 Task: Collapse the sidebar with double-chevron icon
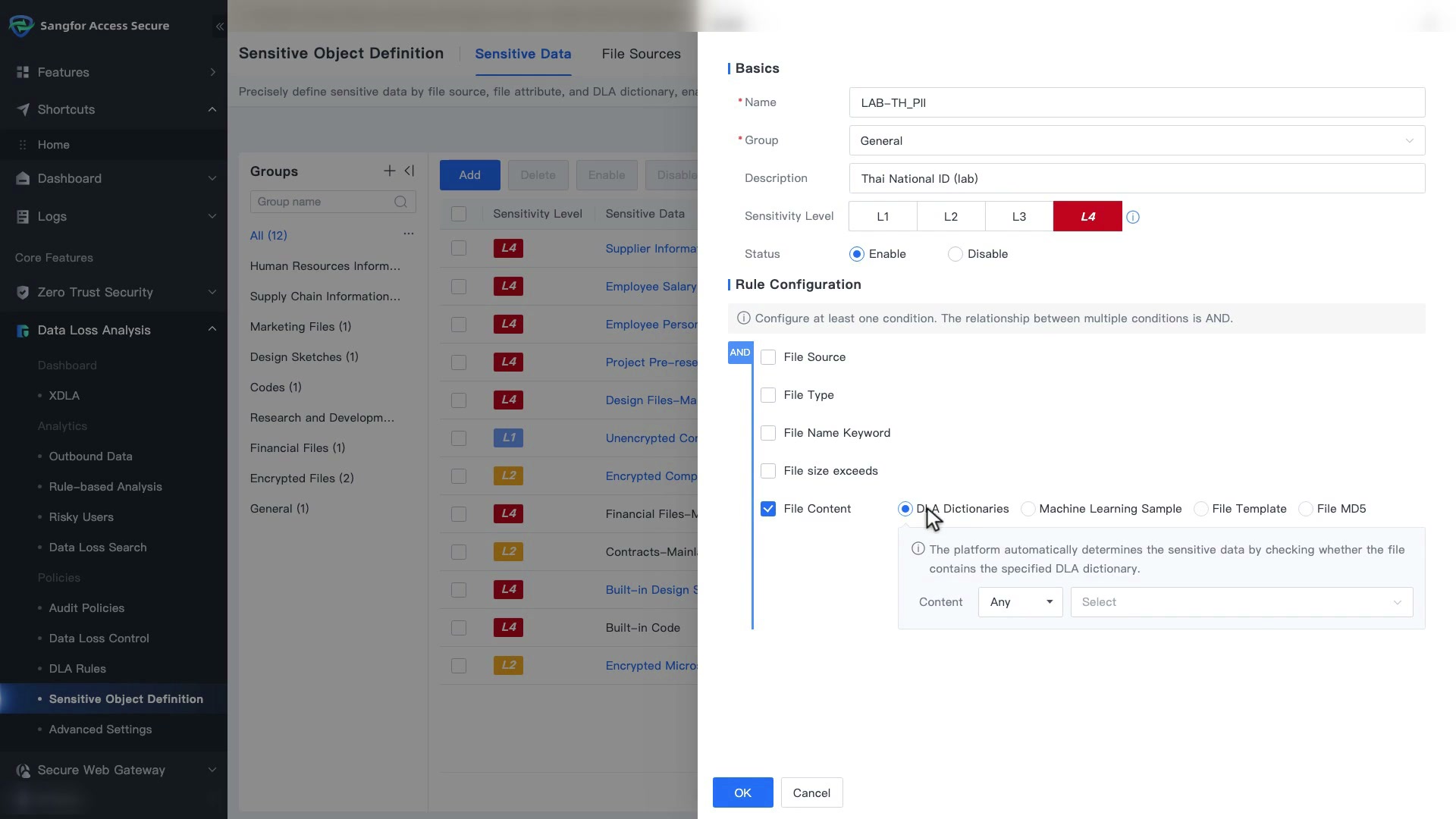point(219,27)
